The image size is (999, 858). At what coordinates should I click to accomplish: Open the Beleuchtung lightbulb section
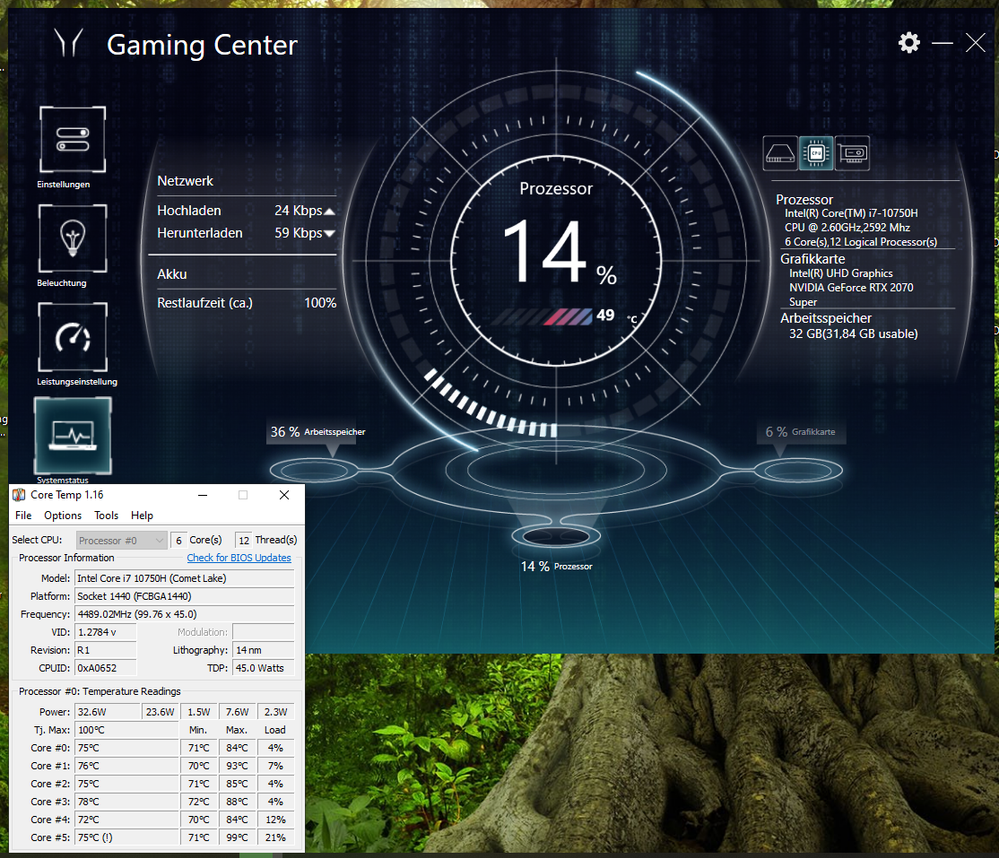click(x=72, y=238)
